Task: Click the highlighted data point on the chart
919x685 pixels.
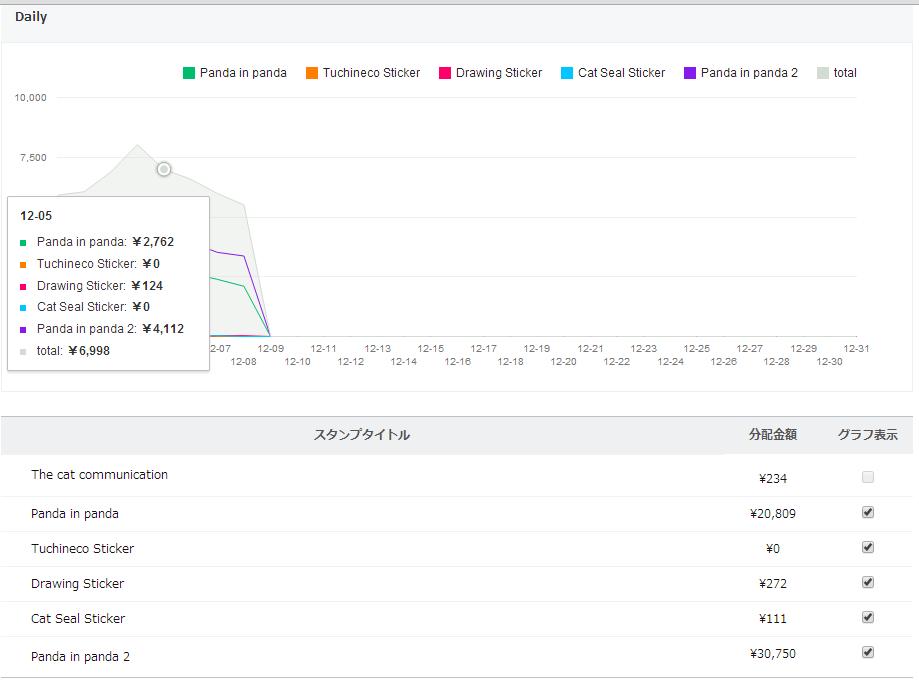Action: click(x=164, y=169)
